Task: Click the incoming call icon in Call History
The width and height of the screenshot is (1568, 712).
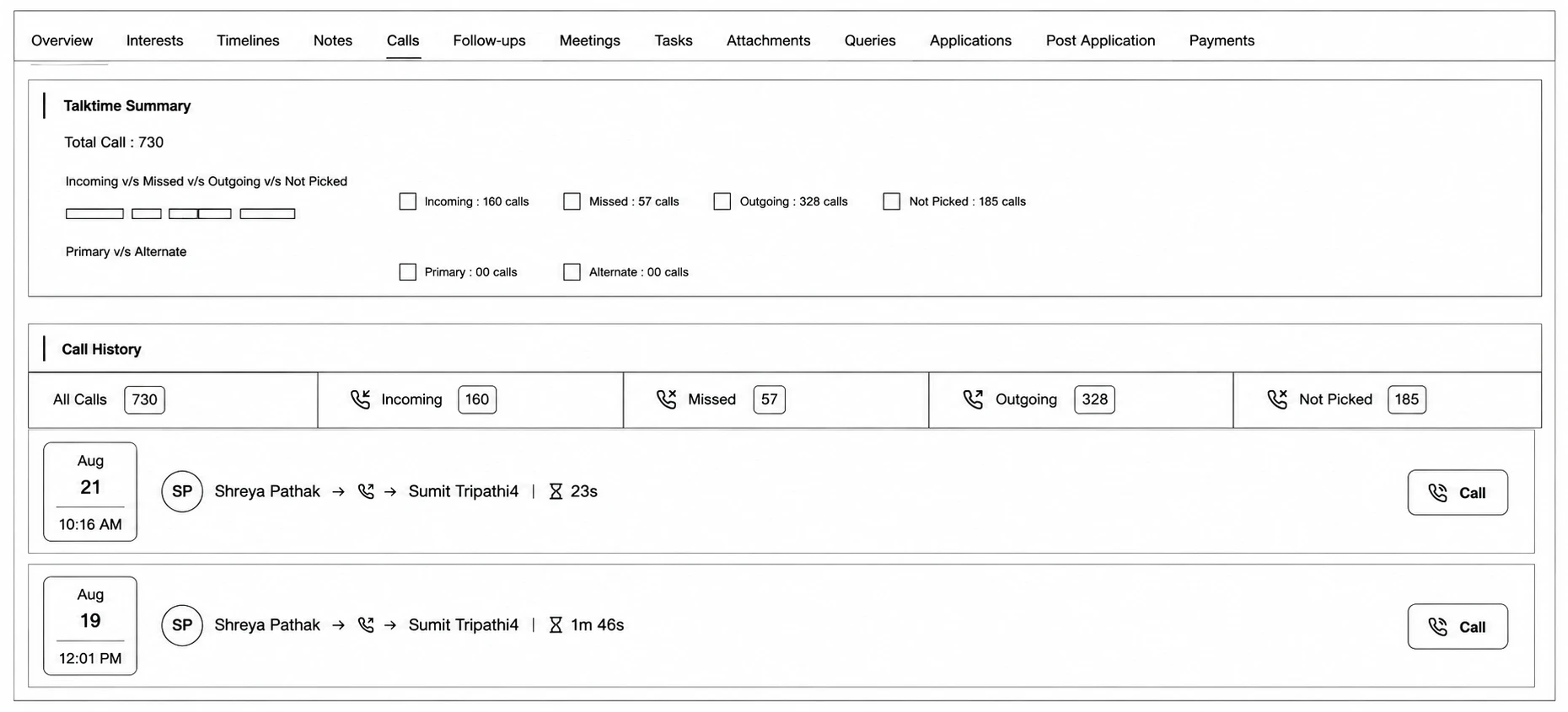Action: click(360, 399)
